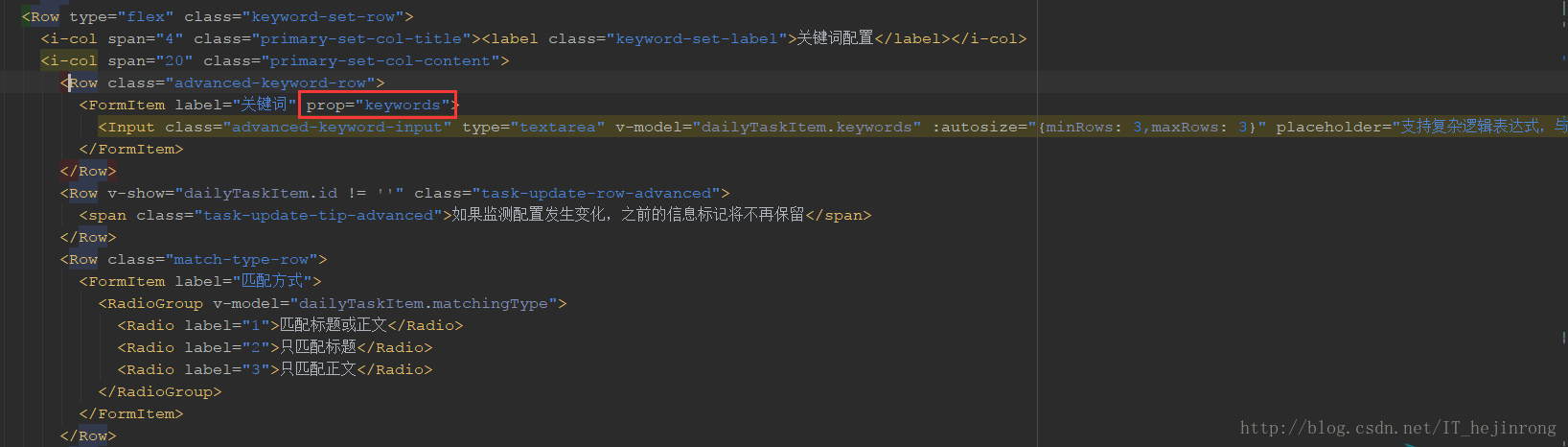Click the FormItem label "匹配方式"

272,281
